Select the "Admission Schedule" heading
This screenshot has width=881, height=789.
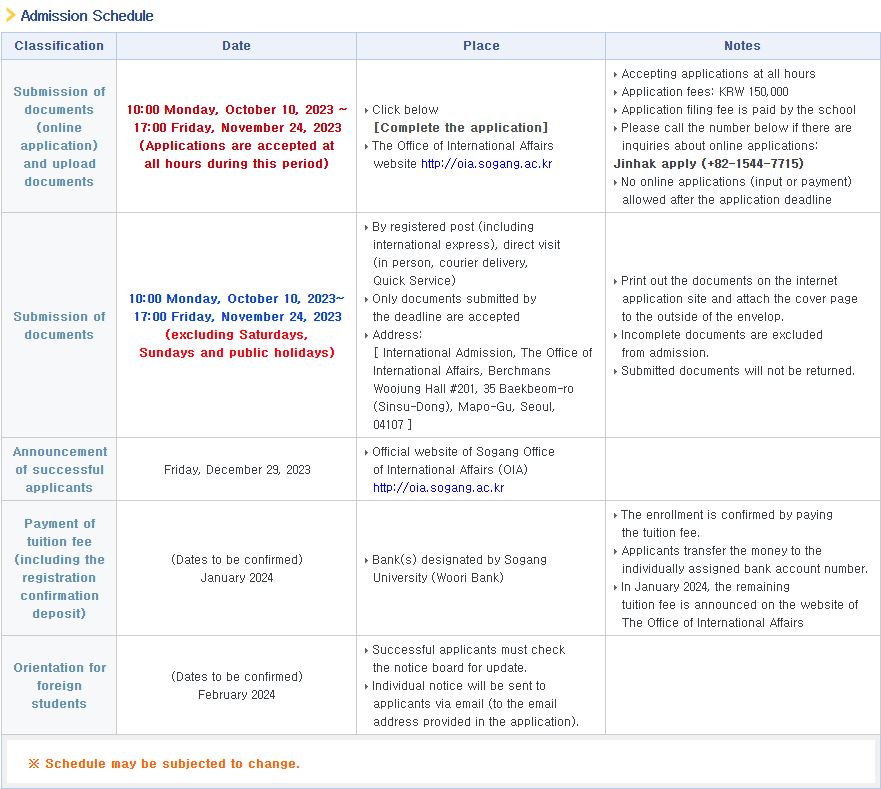tap(87, 16)
